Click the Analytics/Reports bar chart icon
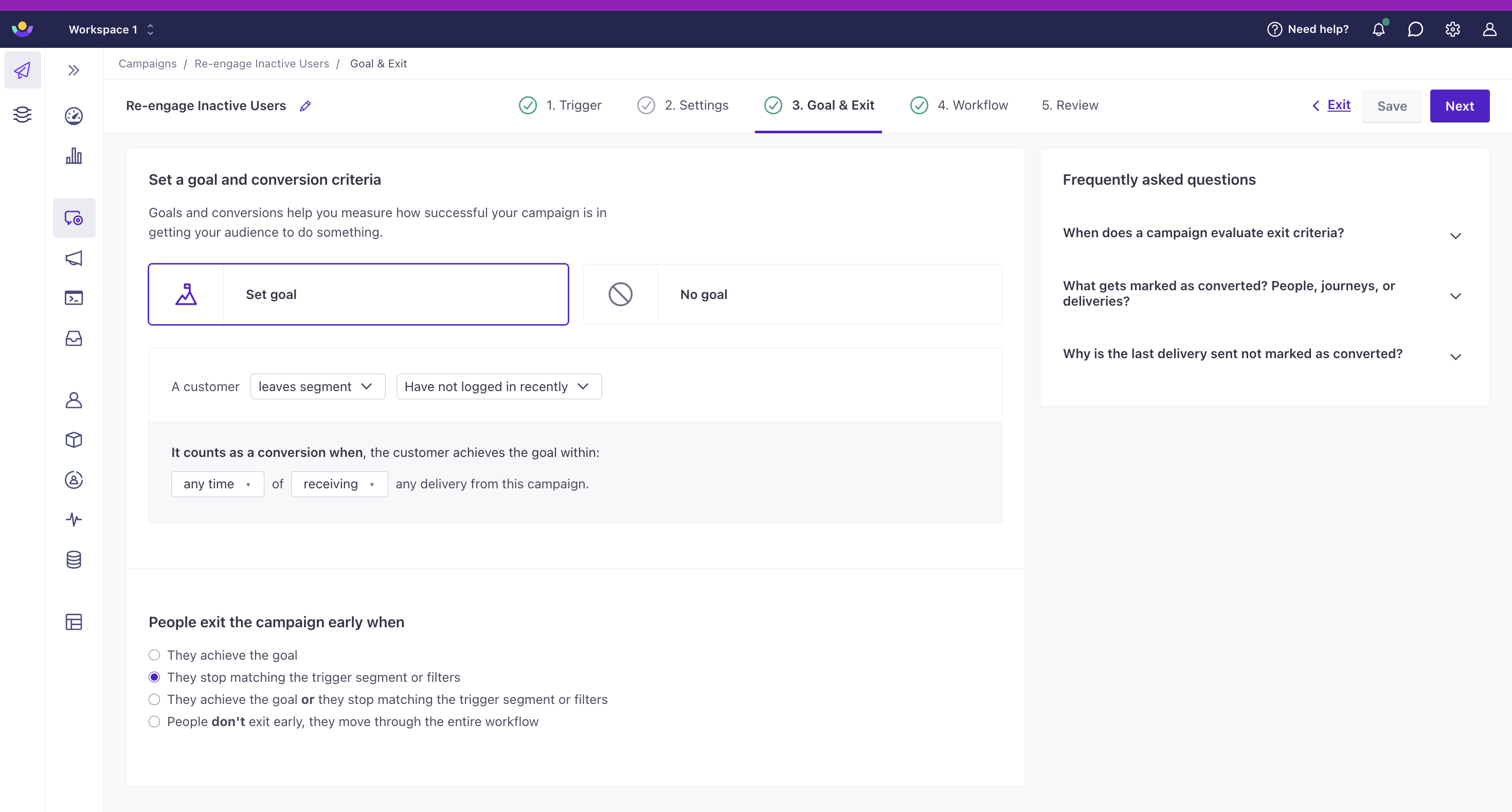 tap(74, 156)
